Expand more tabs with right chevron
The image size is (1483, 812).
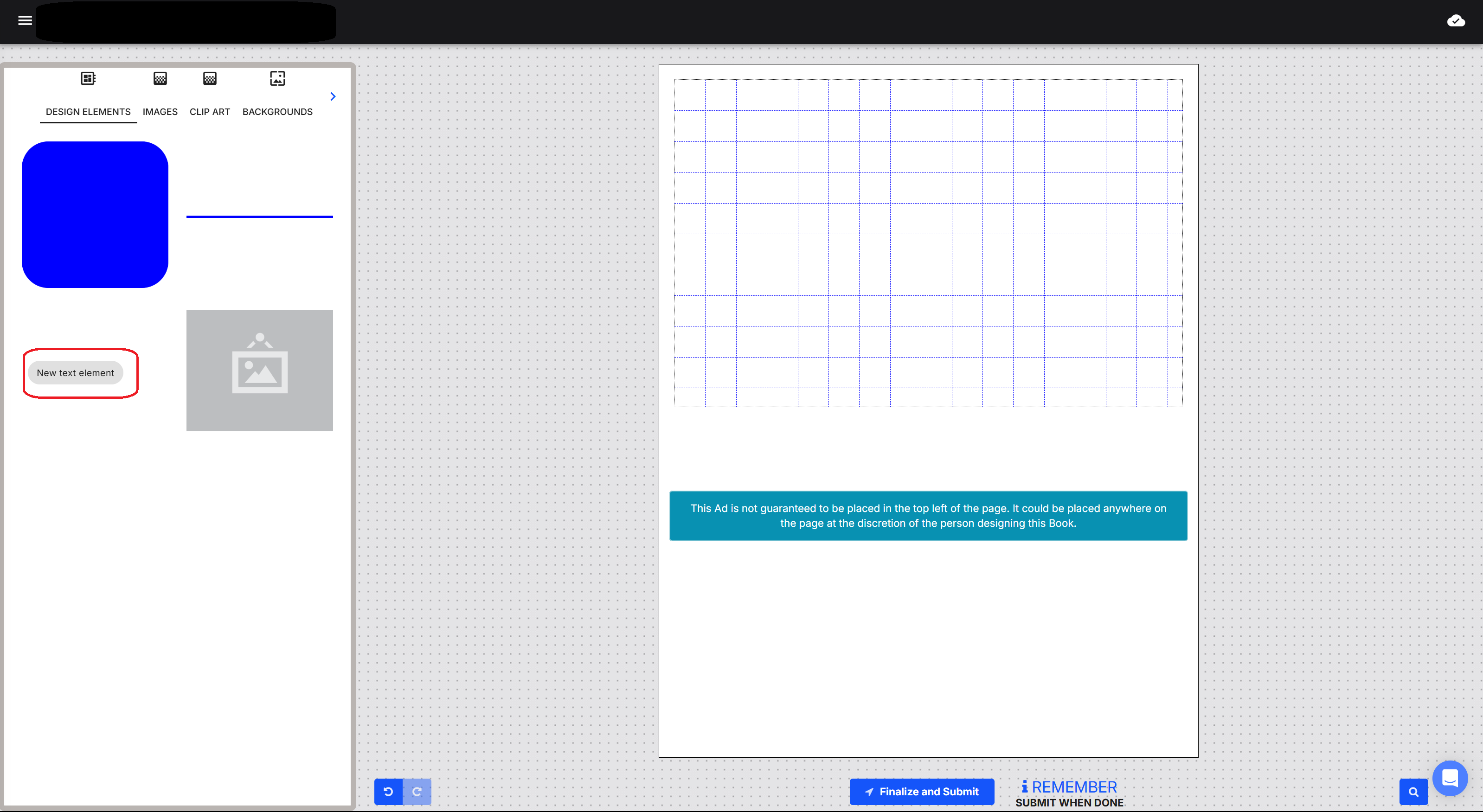(x=333, y=96)
